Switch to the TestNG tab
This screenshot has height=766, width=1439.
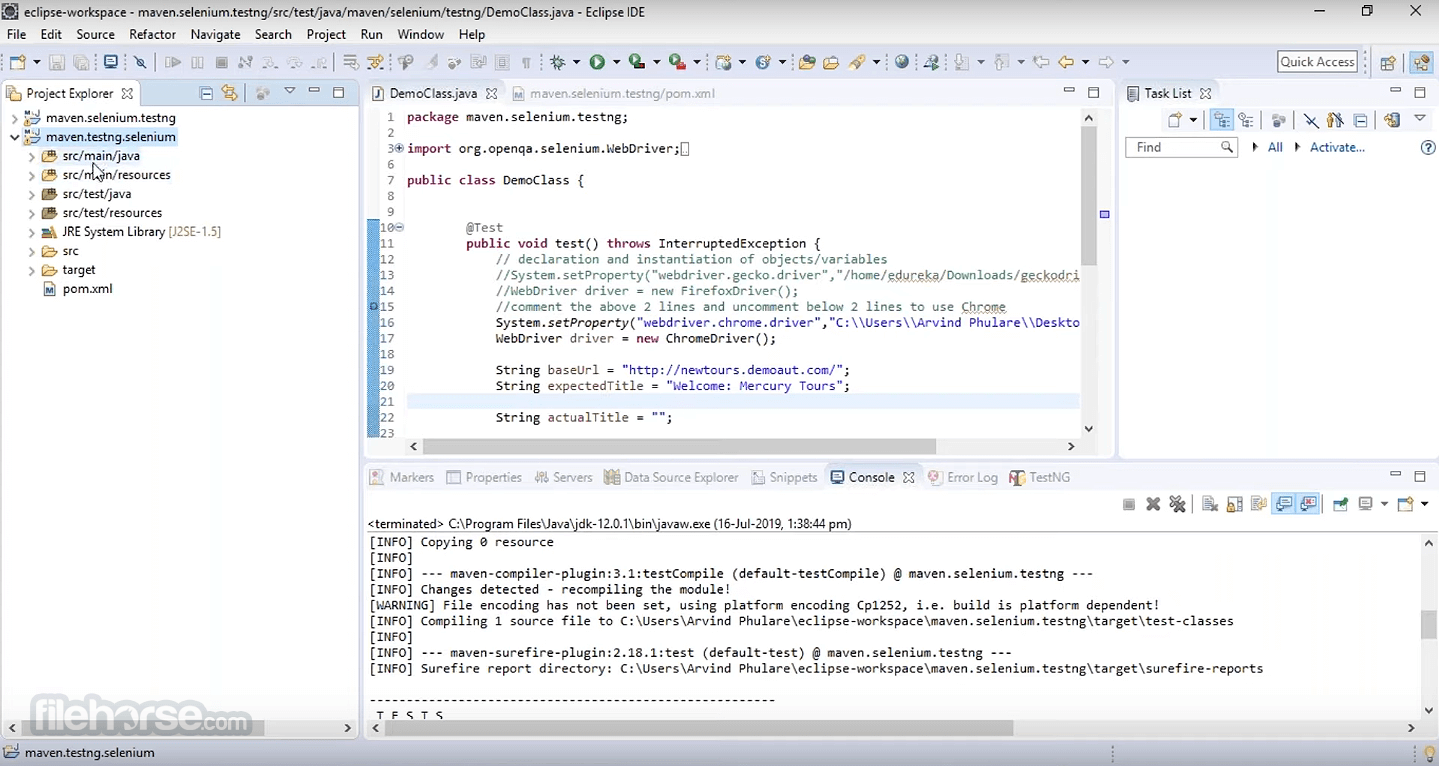1040,477
